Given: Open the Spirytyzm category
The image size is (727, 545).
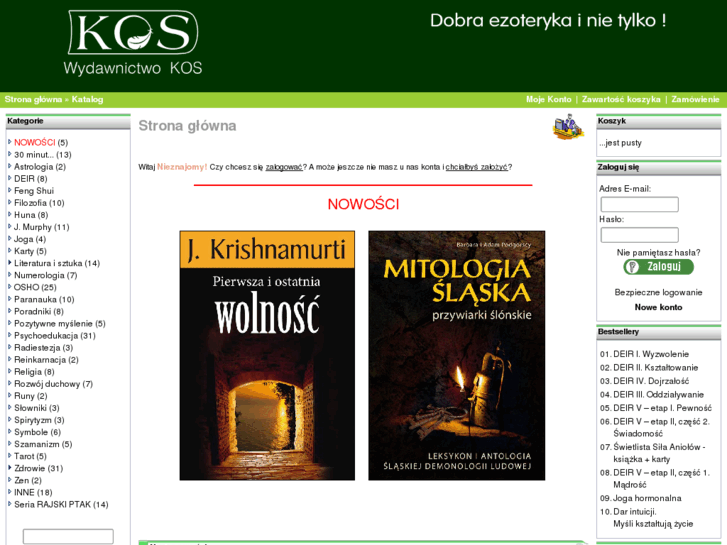Looking at the screenshot, I should [x=32, y=420].
